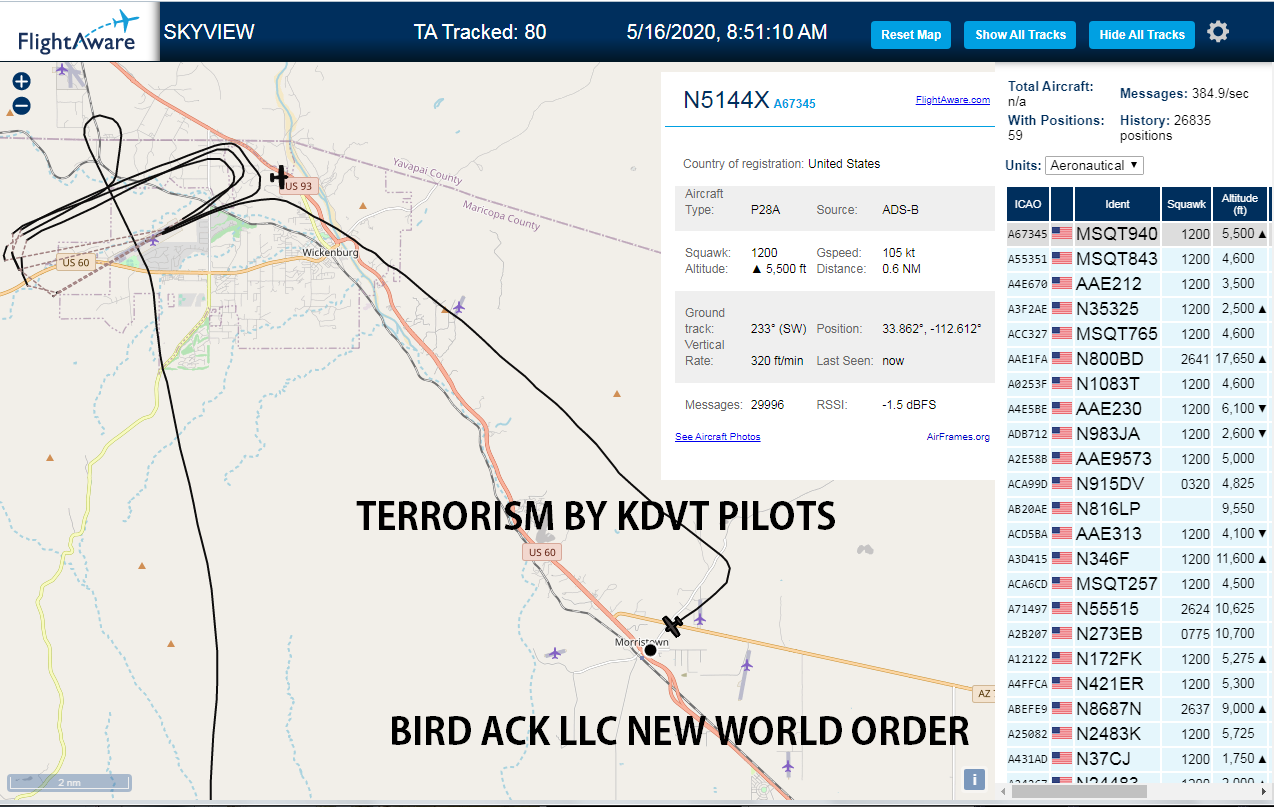The image size is (1275, 807).
Task: Click scrollbar right arrow under aircraft table
Action: click(x=1266, y=791)
